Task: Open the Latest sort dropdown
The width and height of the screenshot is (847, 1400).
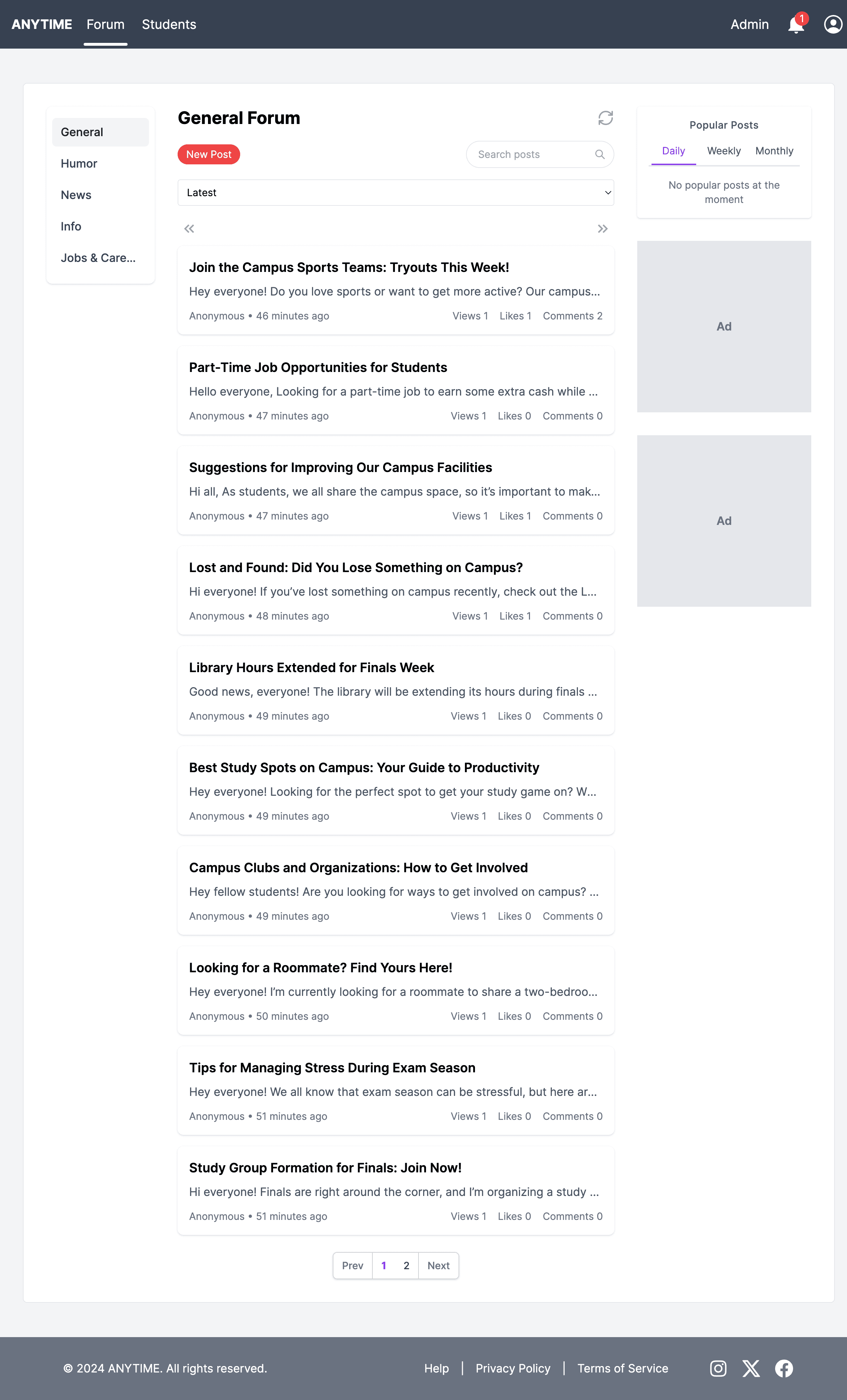Action: (396, 193)
